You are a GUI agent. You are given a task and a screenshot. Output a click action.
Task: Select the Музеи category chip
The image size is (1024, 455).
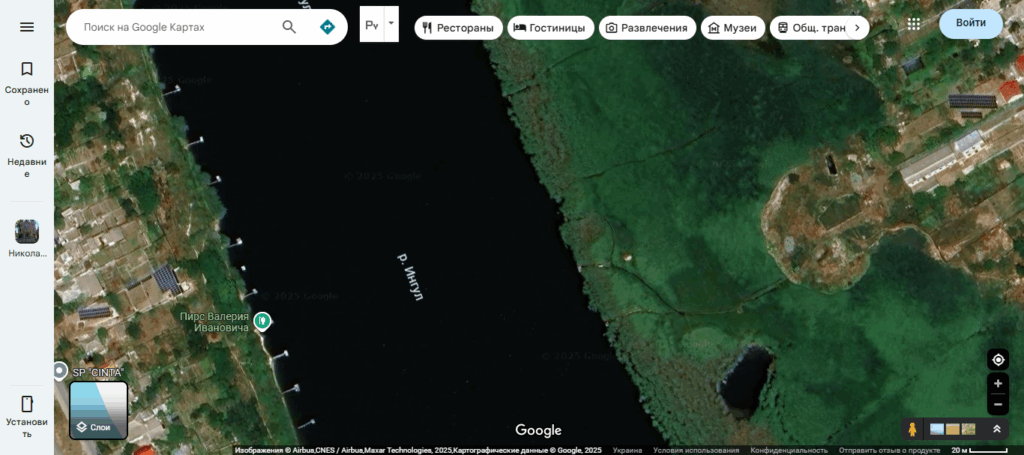(x=733, y=28)
